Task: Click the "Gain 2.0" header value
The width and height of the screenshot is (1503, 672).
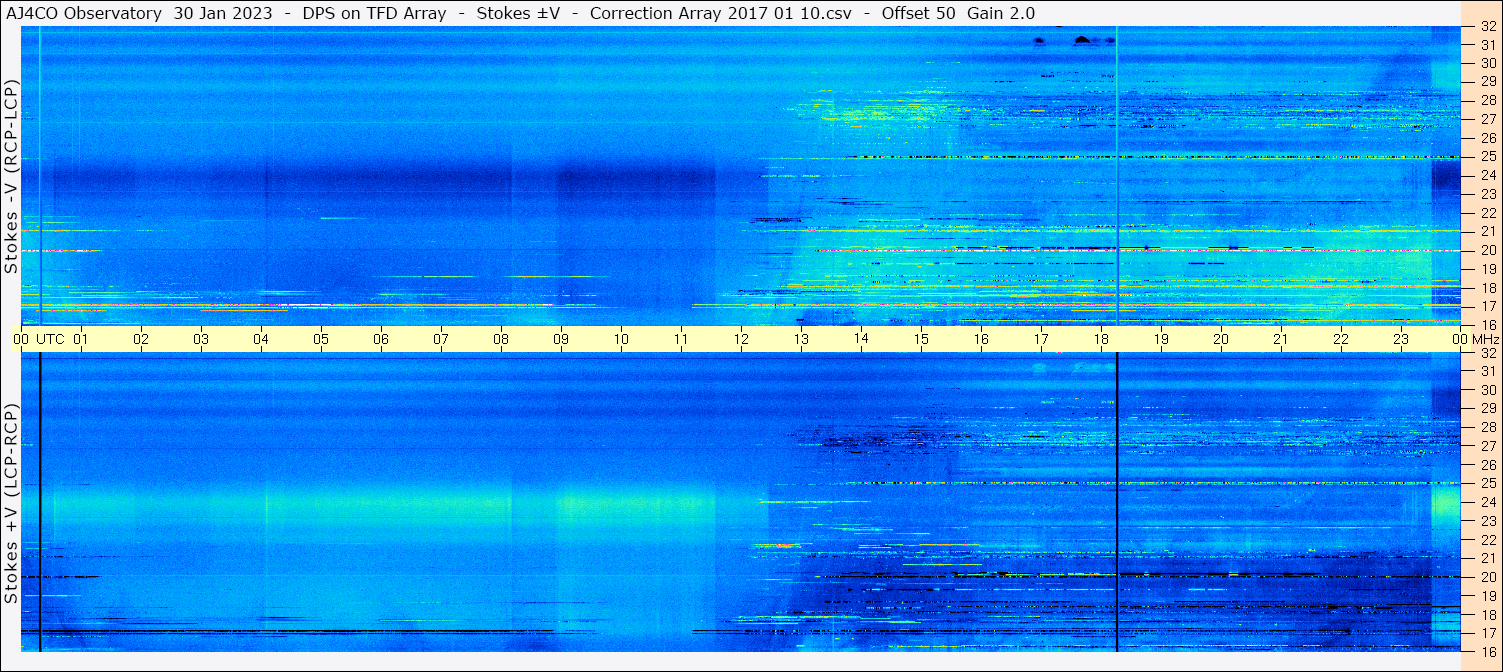Action: click(1001, 13)
